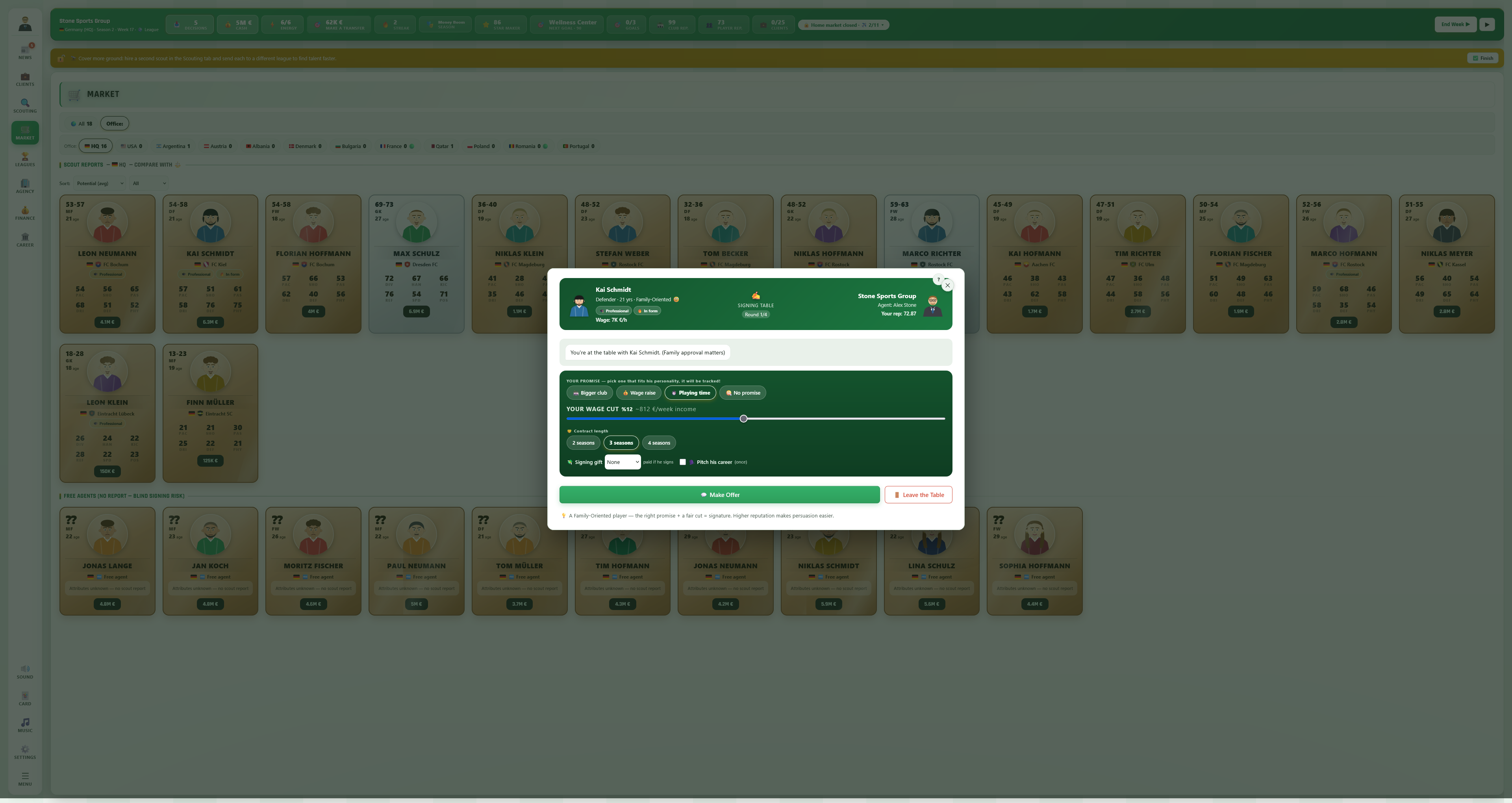Open the Market sidebar icon

click(25, 133)
